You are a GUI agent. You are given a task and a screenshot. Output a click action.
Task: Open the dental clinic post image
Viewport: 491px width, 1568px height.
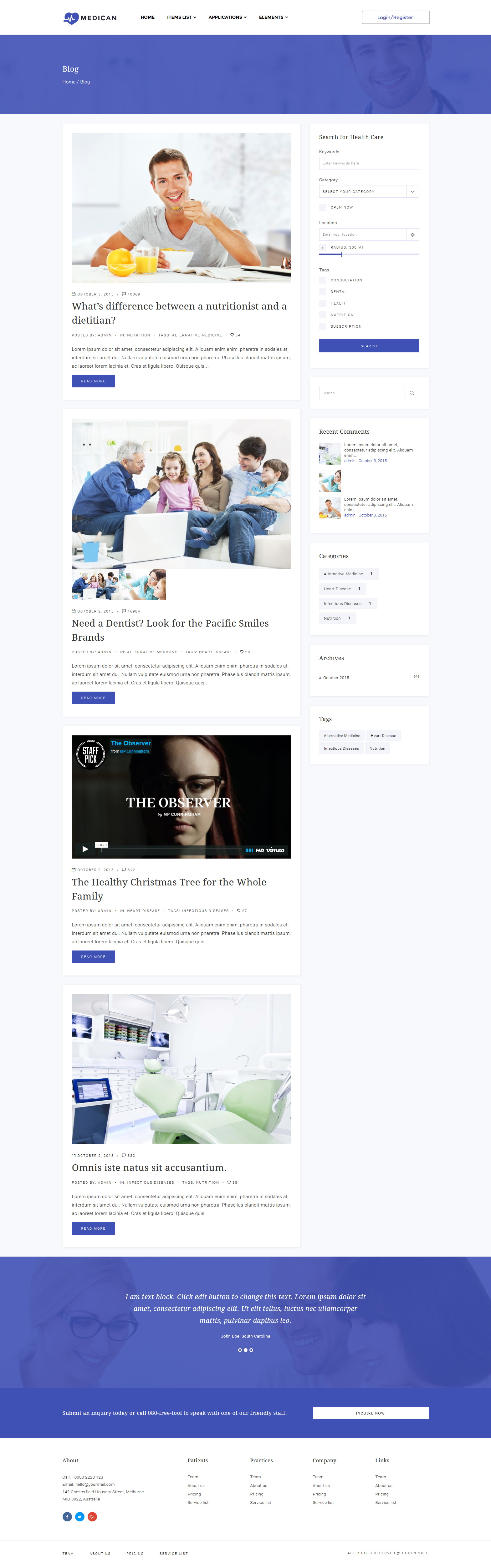click(x=182, y=1069)
